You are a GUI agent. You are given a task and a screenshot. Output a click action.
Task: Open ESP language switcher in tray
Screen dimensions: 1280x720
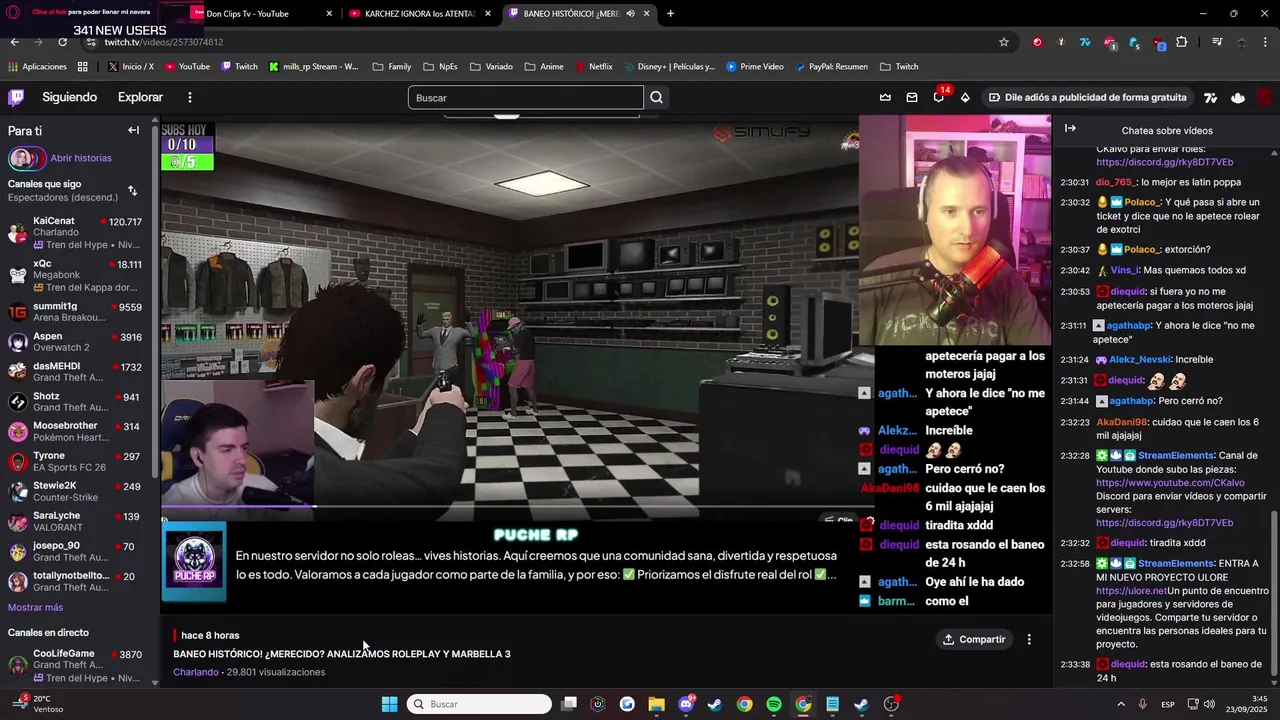(1168, 704)
